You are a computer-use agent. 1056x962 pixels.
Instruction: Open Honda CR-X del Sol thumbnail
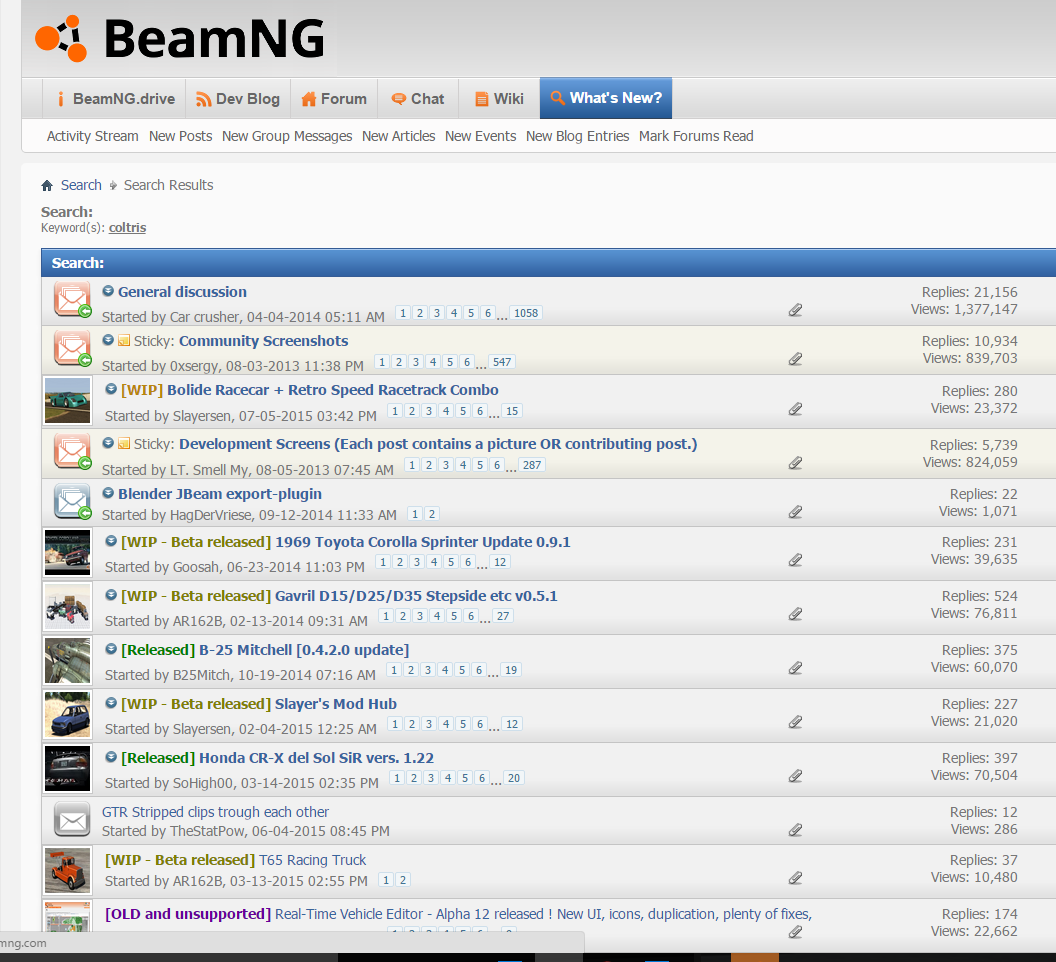(67, 769)
